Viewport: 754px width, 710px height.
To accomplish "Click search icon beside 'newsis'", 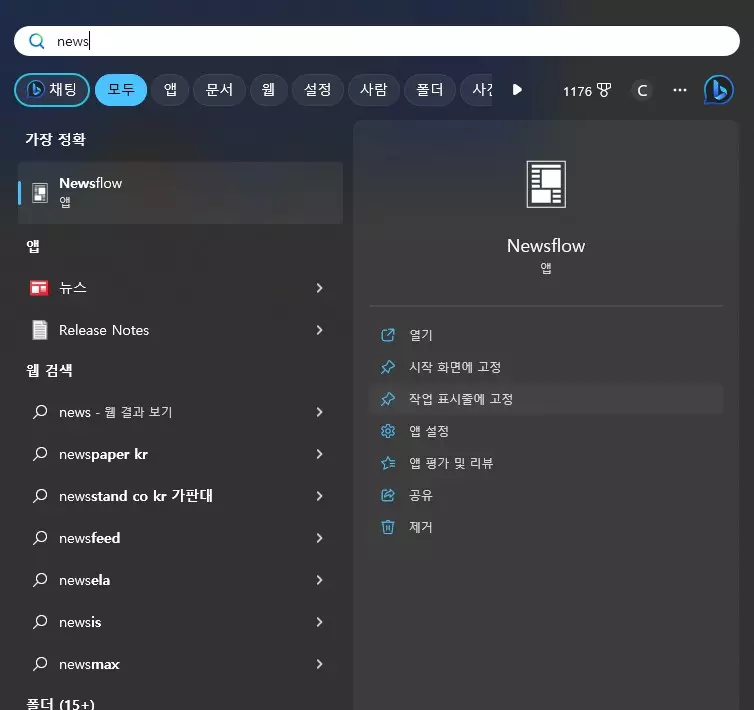I will 40,622.
